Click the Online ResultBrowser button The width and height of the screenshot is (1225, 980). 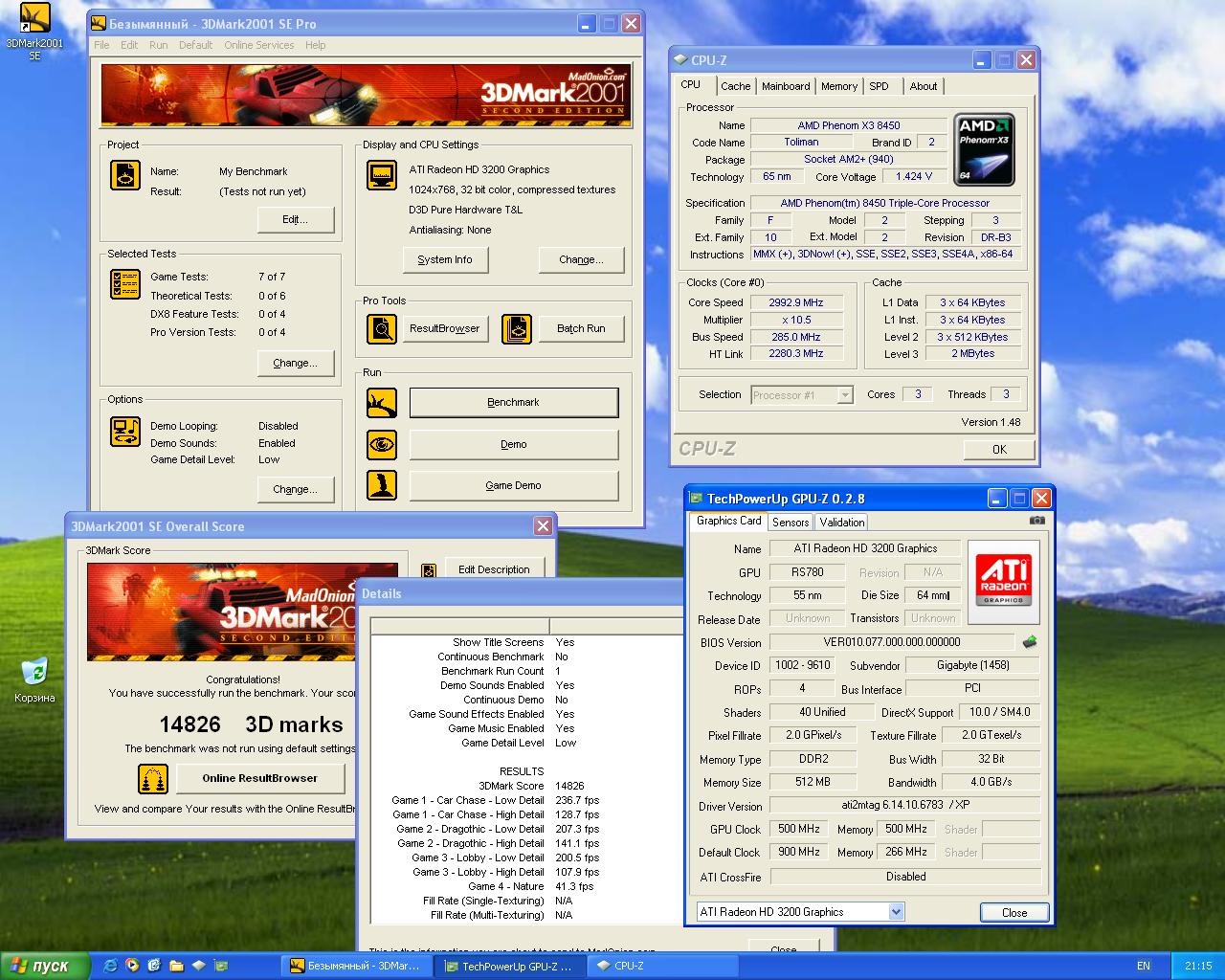tap(260, 778)
